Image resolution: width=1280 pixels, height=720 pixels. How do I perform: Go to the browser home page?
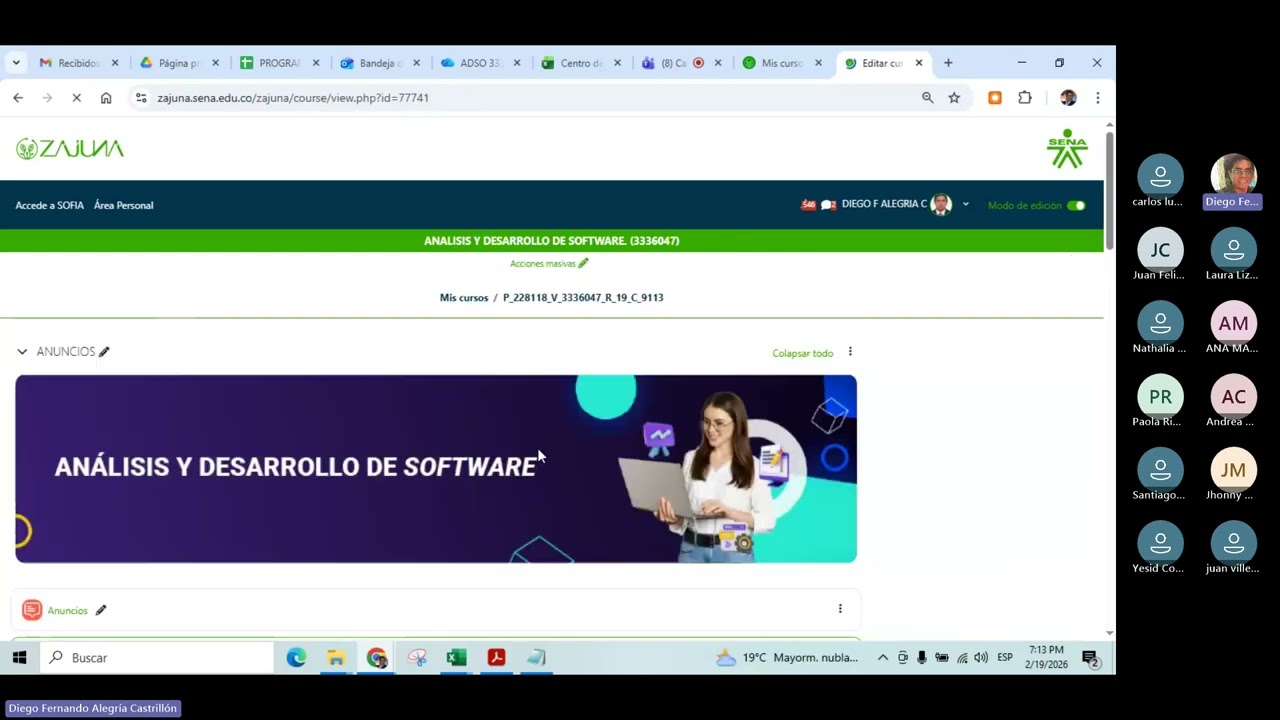pos(106,98)
